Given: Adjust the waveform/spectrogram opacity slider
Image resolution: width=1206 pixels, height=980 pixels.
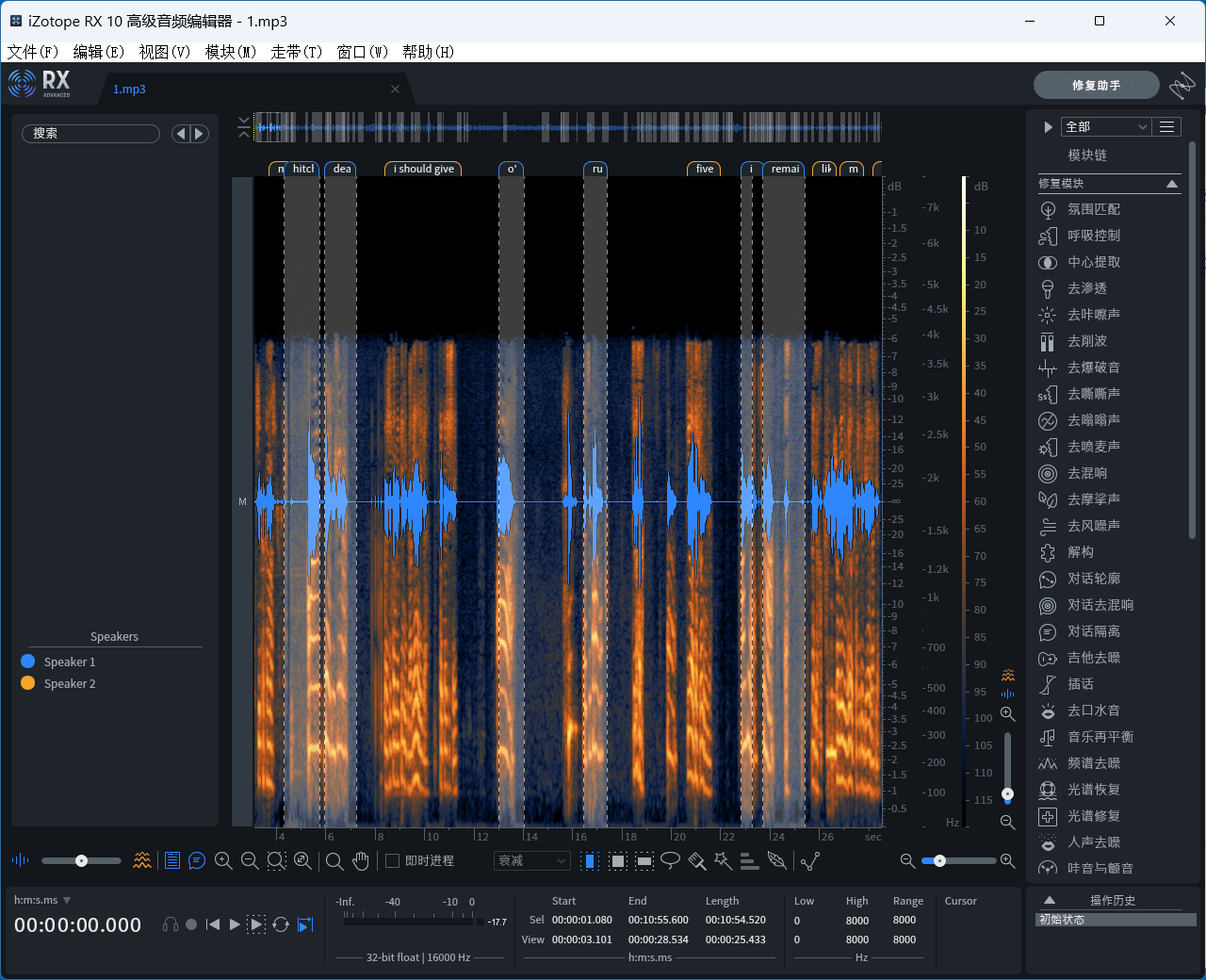Looking at the screenshot, I should click(82, 860).
